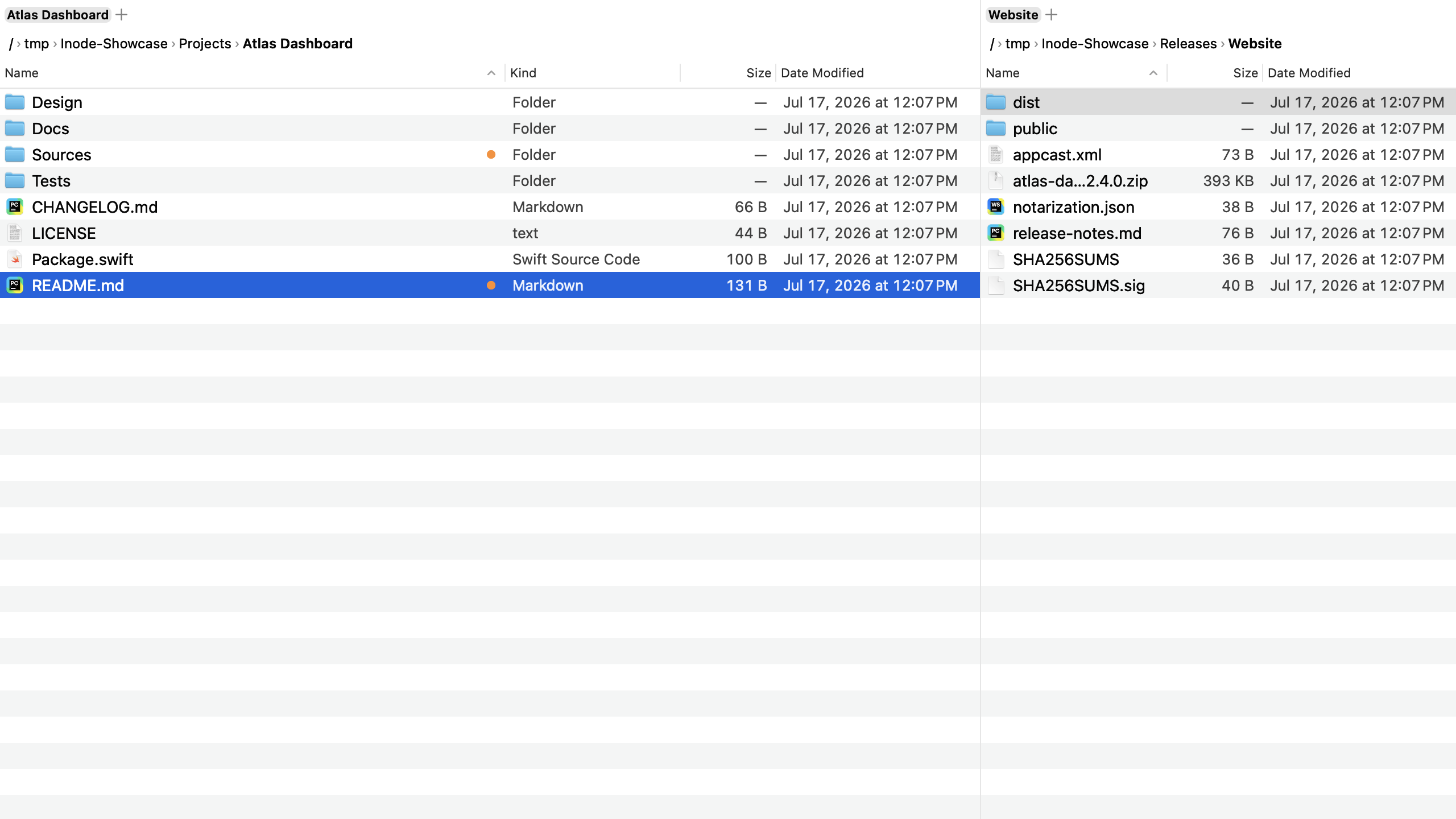Click the orange tag dot on README.md row
Viewport: 1456px width, 819px height.
pyautogui.click(x=491, y=286)
